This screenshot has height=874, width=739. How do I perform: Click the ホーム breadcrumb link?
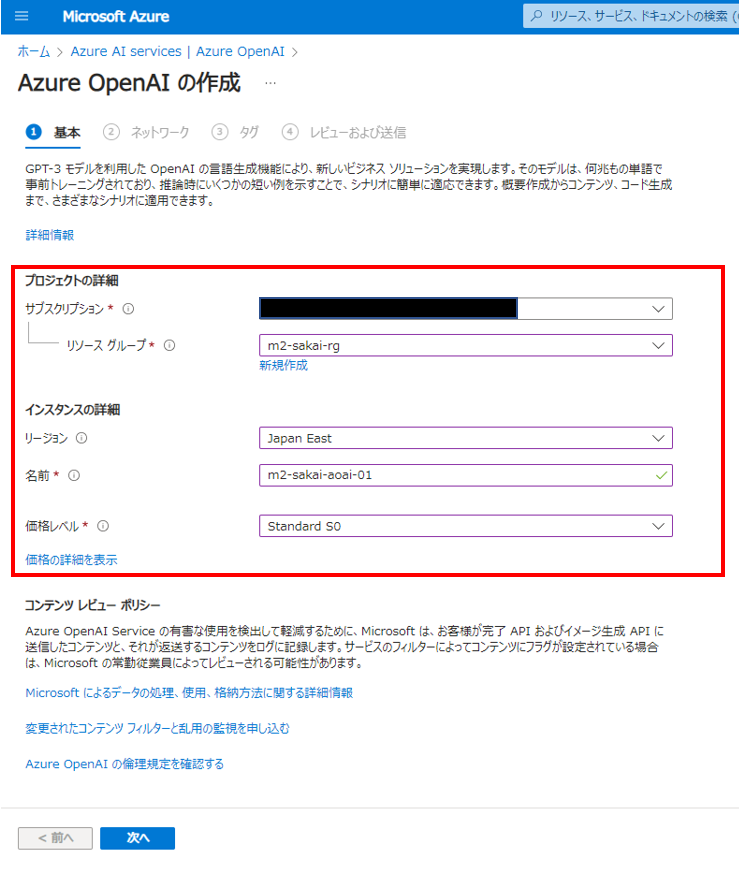click(33, 52)
